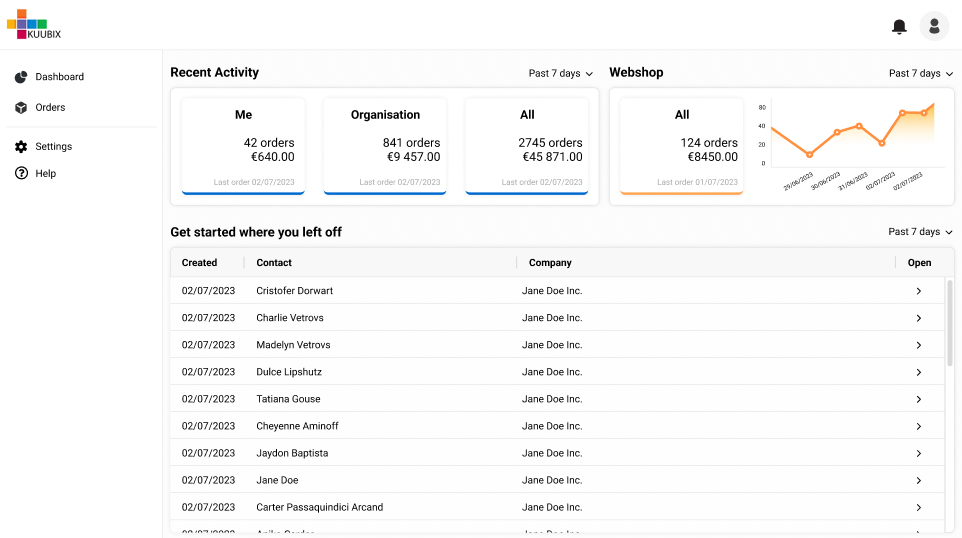Viewport: 962px width, 538px height.
Task: Open Dulce Lipshutz row arrow
Action: (918, 372)
